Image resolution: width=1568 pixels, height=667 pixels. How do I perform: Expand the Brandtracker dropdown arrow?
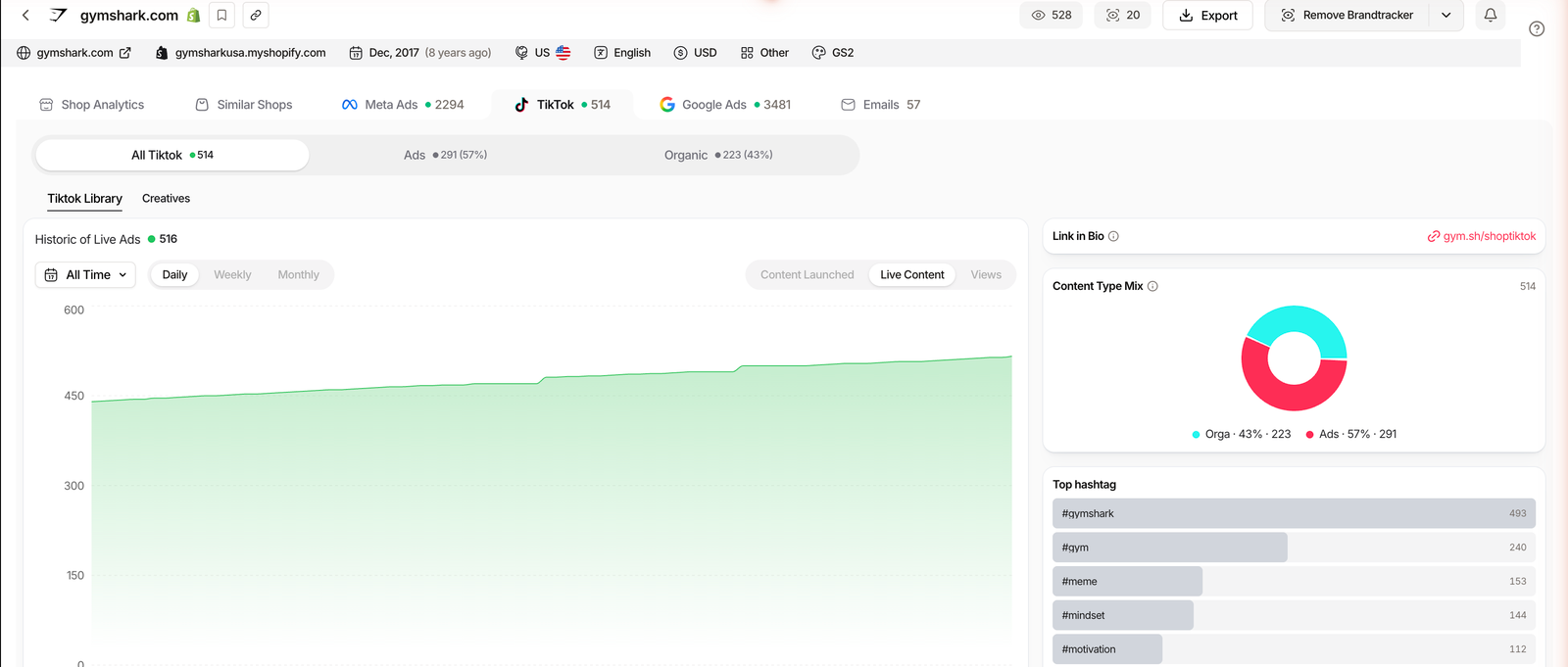pos(1446,15)
